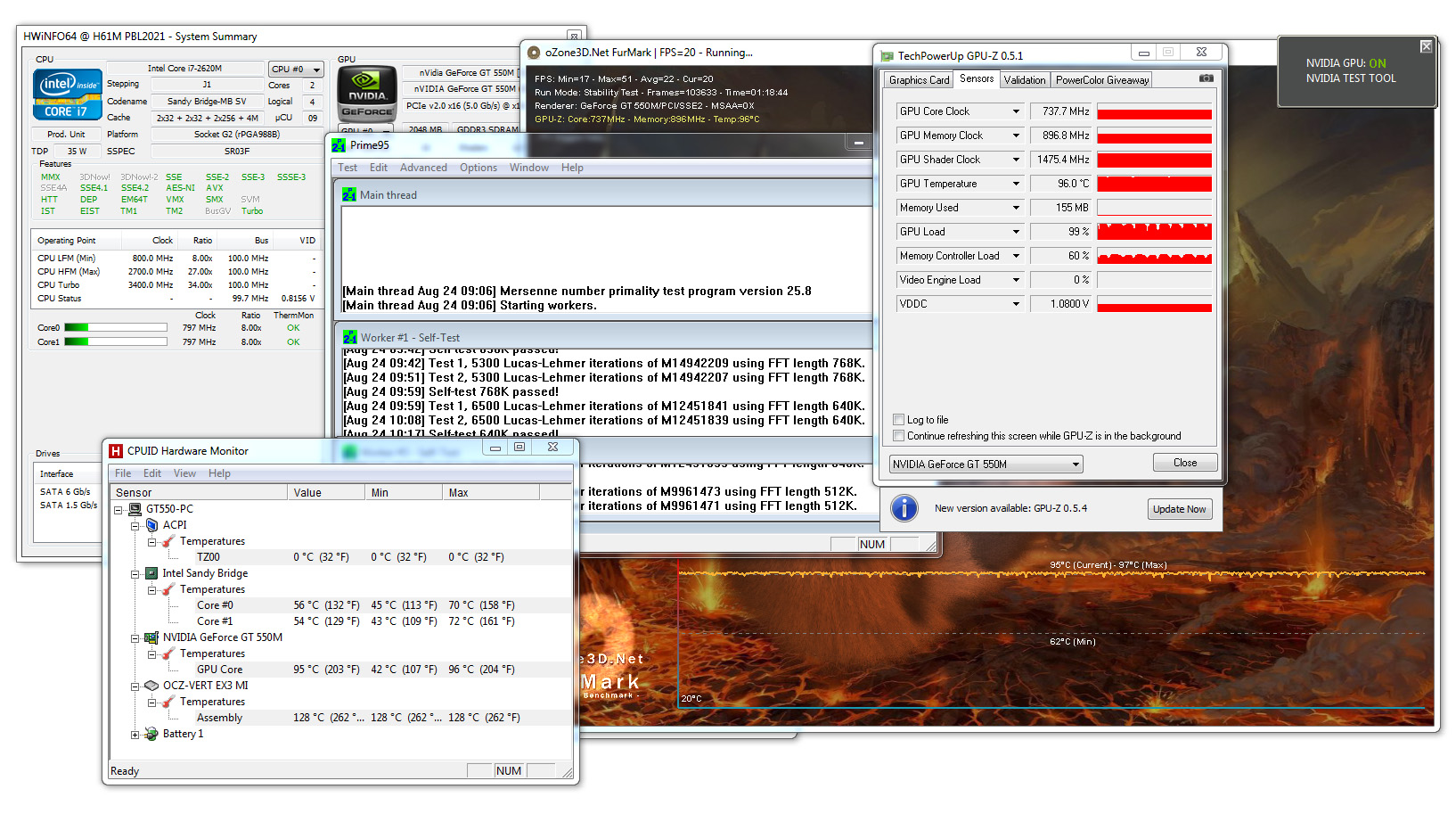Click the Intel Core i7 logo in HWiNFO64
Viewport: 1456px width, 822px height.
pyautogui.click(x=68, y=95)
